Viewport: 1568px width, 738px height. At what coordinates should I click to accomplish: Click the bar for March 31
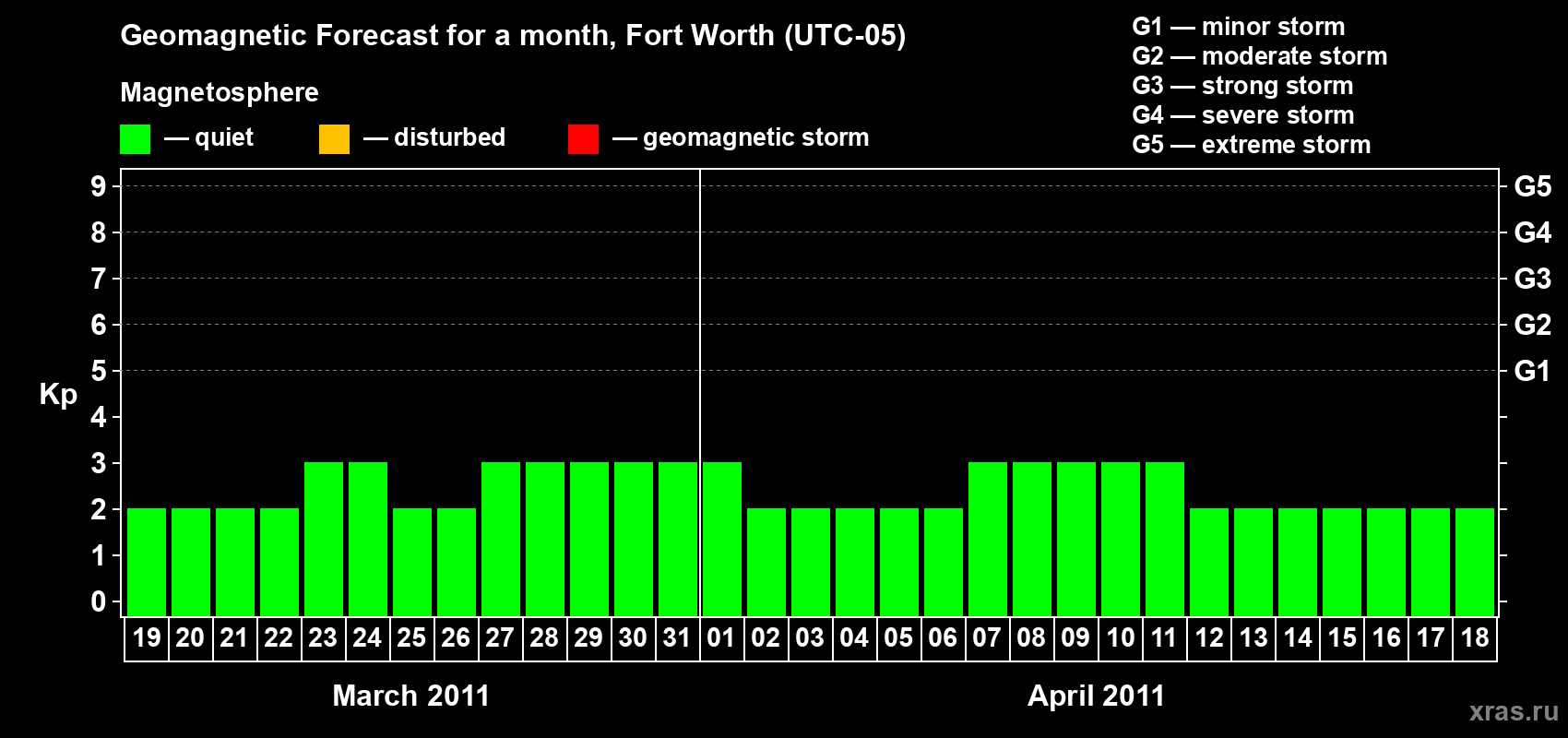point(678,539)
